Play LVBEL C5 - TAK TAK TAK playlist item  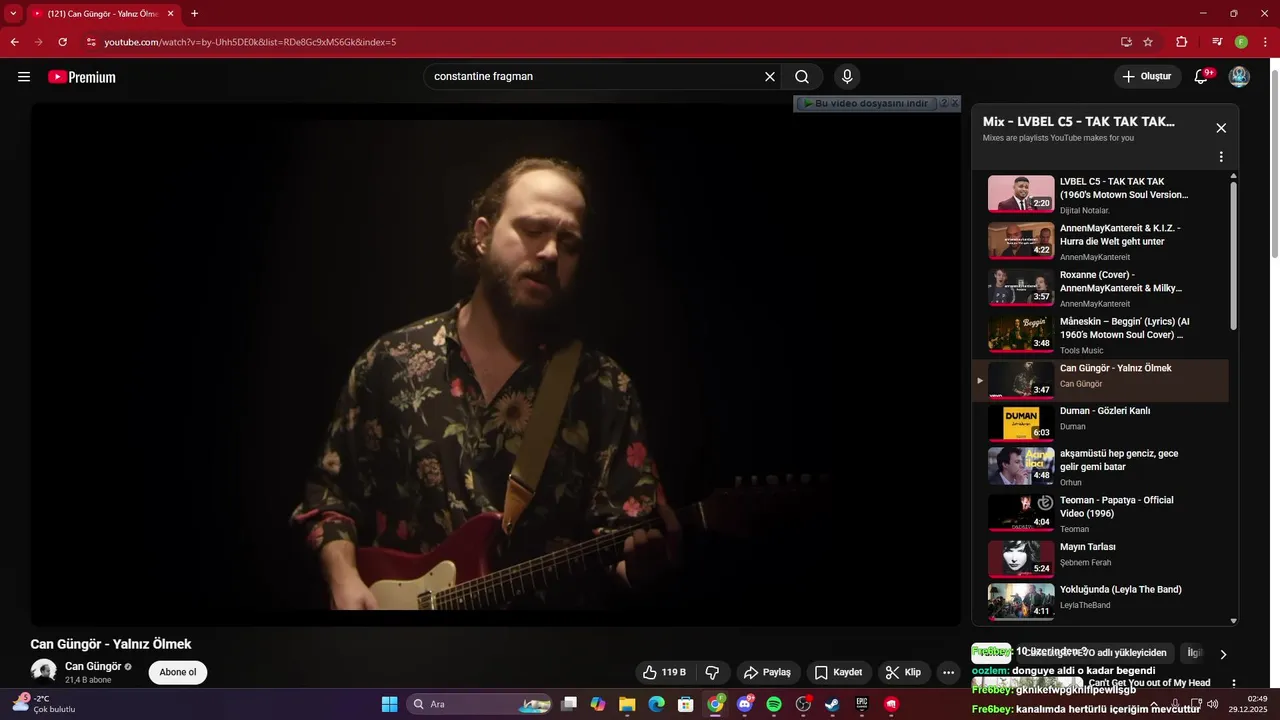(x=1100, y=194)
